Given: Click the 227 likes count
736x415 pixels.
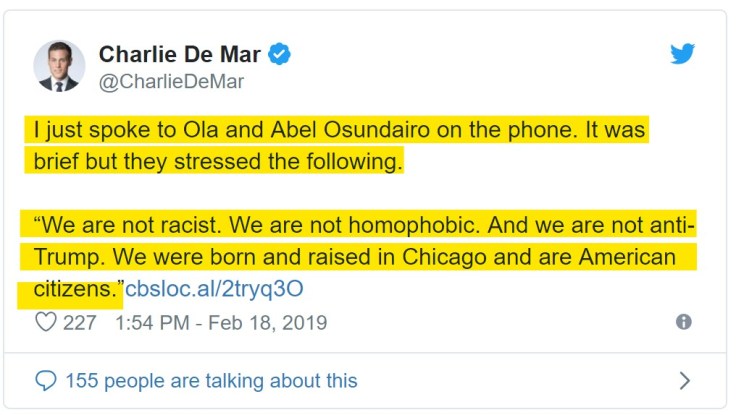Looking at the screenshot, I should [79, 323].
